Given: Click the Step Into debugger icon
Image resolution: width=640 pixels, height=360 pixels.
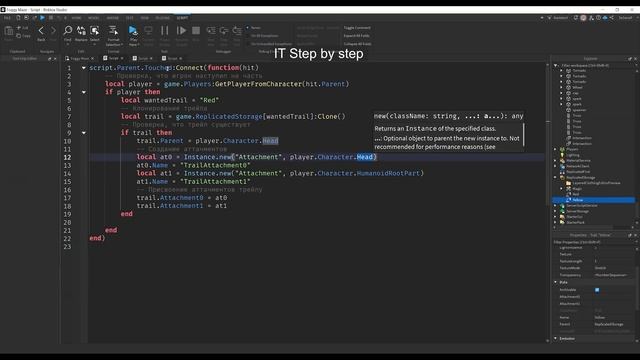Looking at the screenshot, I should pos(211,31).
